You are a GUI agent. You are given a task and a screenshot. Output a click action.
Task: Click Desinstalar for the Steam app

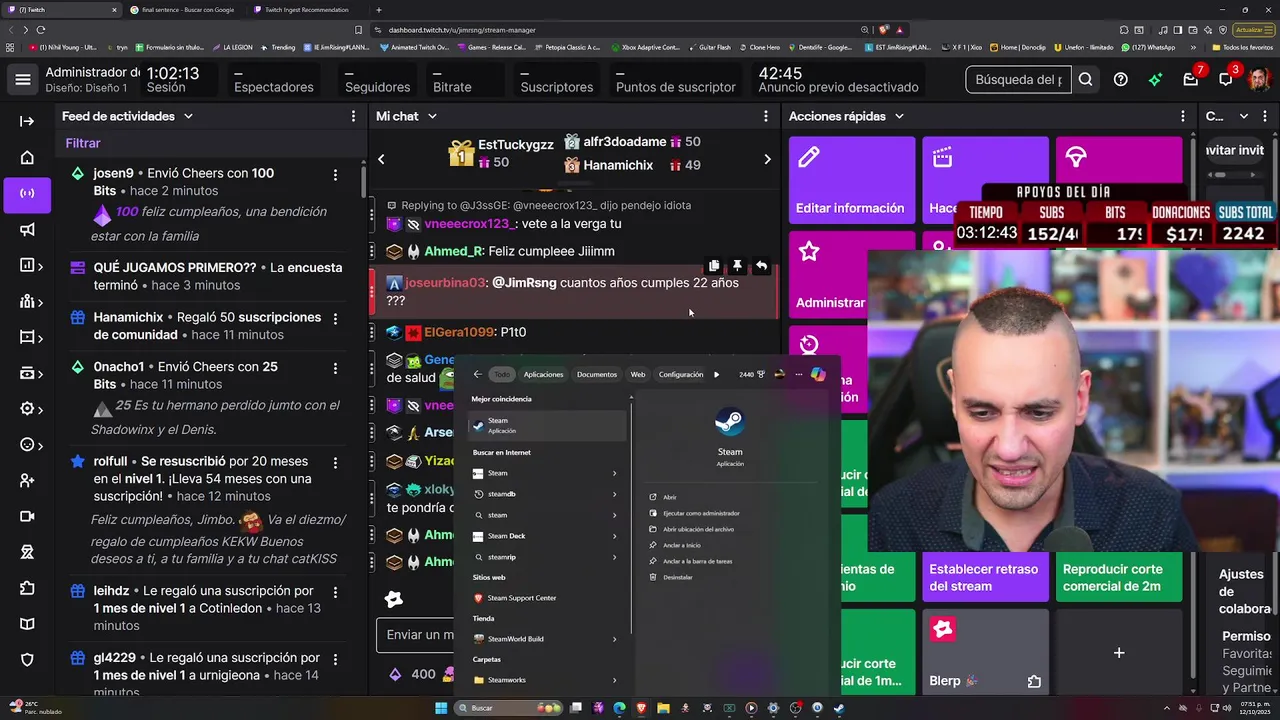[x=677, y=577]
